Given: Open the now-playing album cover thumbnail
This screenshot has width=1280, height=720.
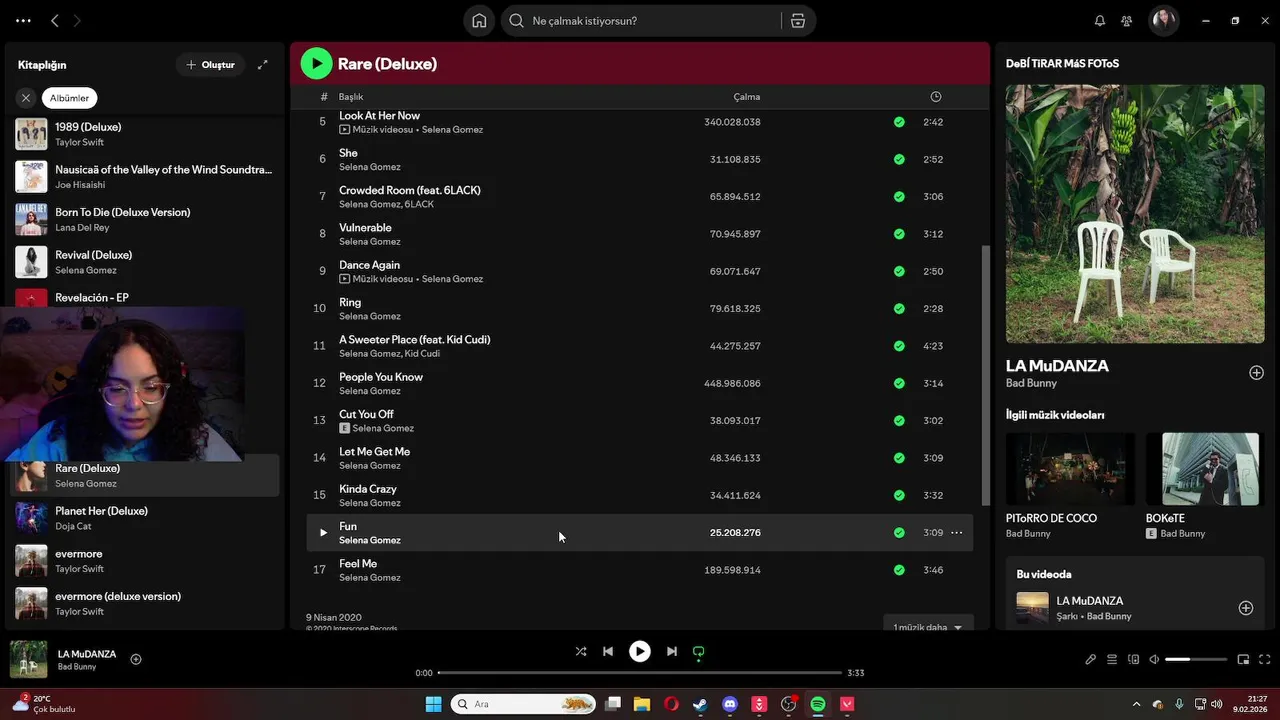Looking at the screenshot, I should (29, 659).
